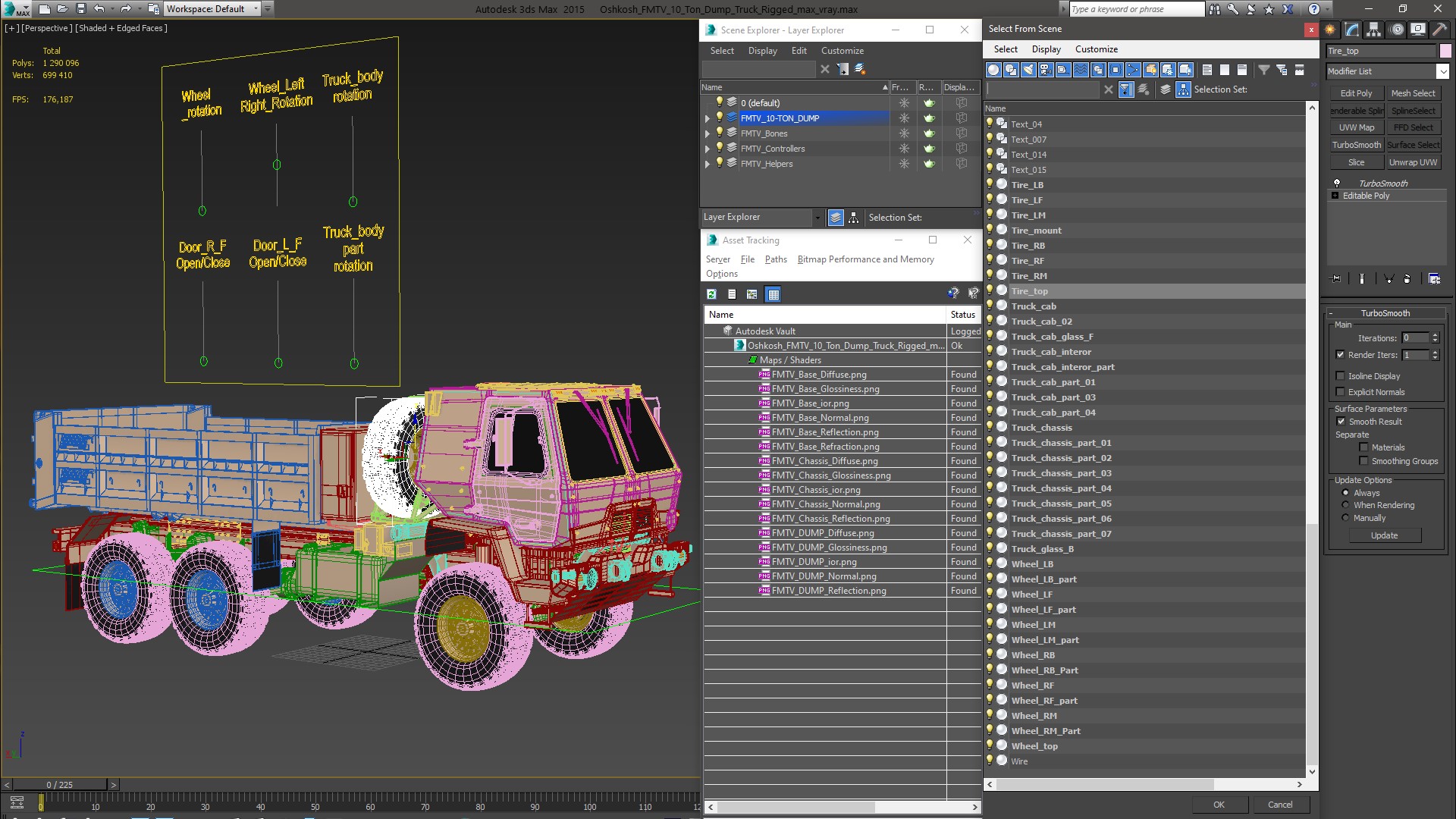Expand the Editable Poly plus sign in stack
Image resolution: width=1456 pixels, height=819 pixels.
1335,196
